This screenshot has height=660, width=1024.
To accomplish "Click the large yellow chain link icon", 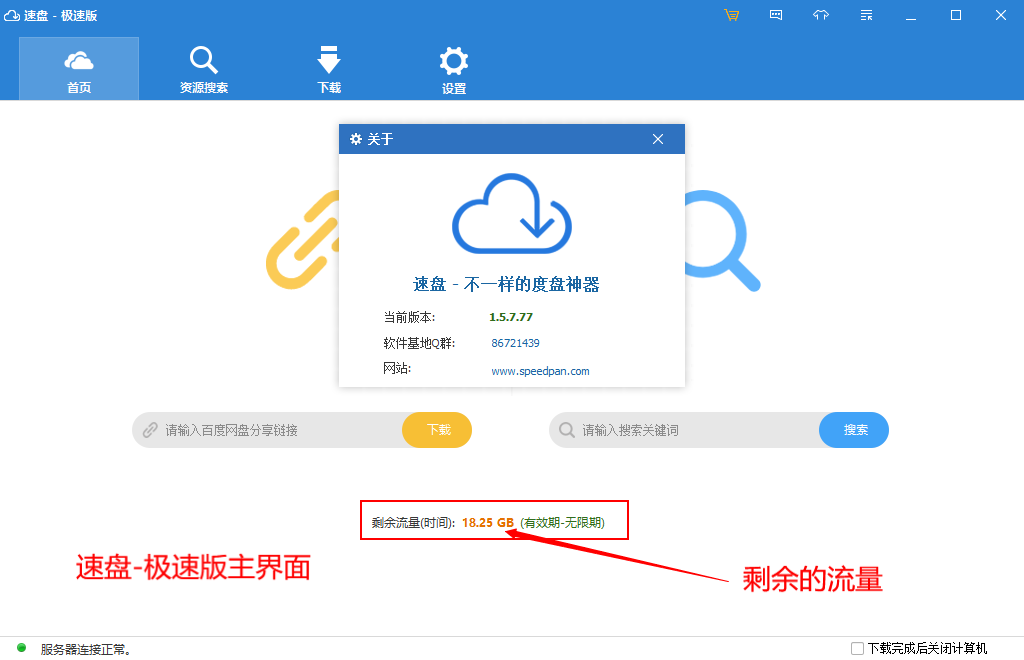I will tap(302, 240).
